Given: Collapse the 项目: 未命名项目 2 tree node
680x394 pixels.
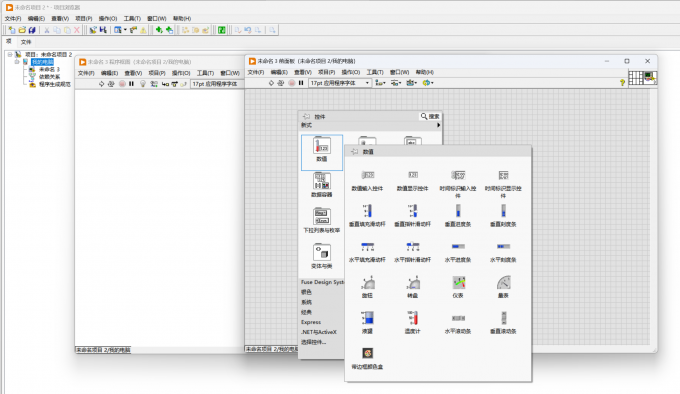Looking at the screenshot, I should pos(10,55).
